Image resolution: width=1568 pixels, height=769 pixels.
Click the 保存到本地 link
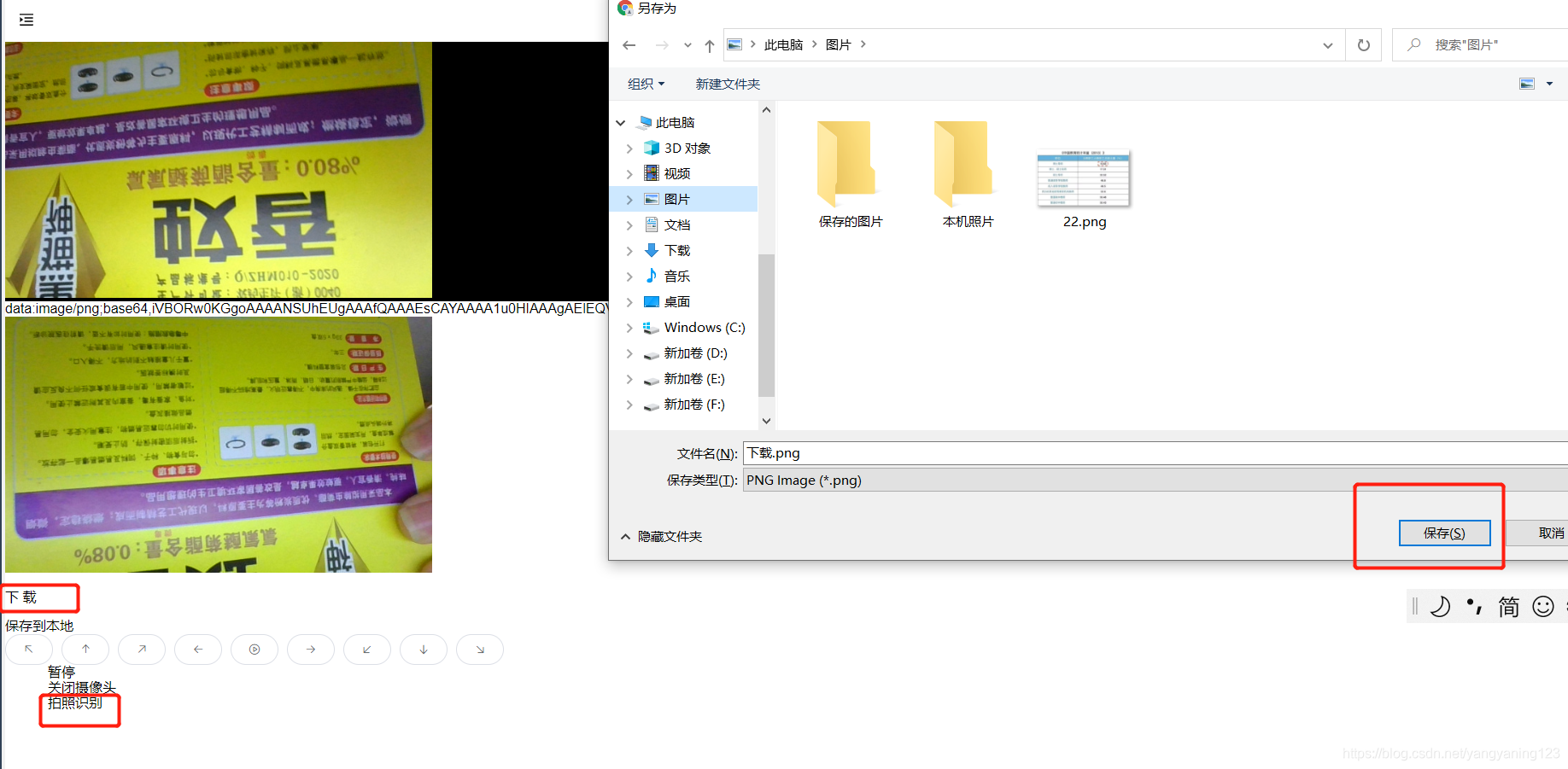pyautogui.click(x=39, y=626)
